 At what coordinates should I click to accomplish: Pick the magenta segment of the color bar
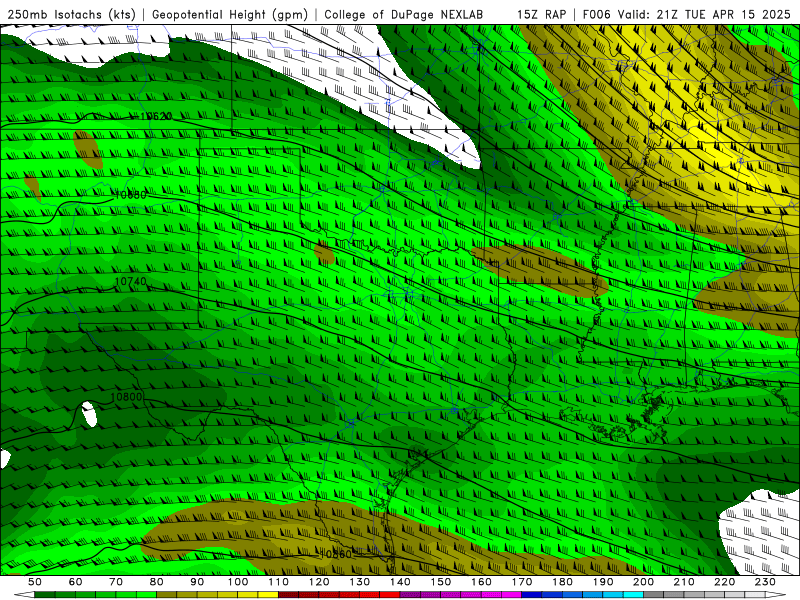[511, 595]
